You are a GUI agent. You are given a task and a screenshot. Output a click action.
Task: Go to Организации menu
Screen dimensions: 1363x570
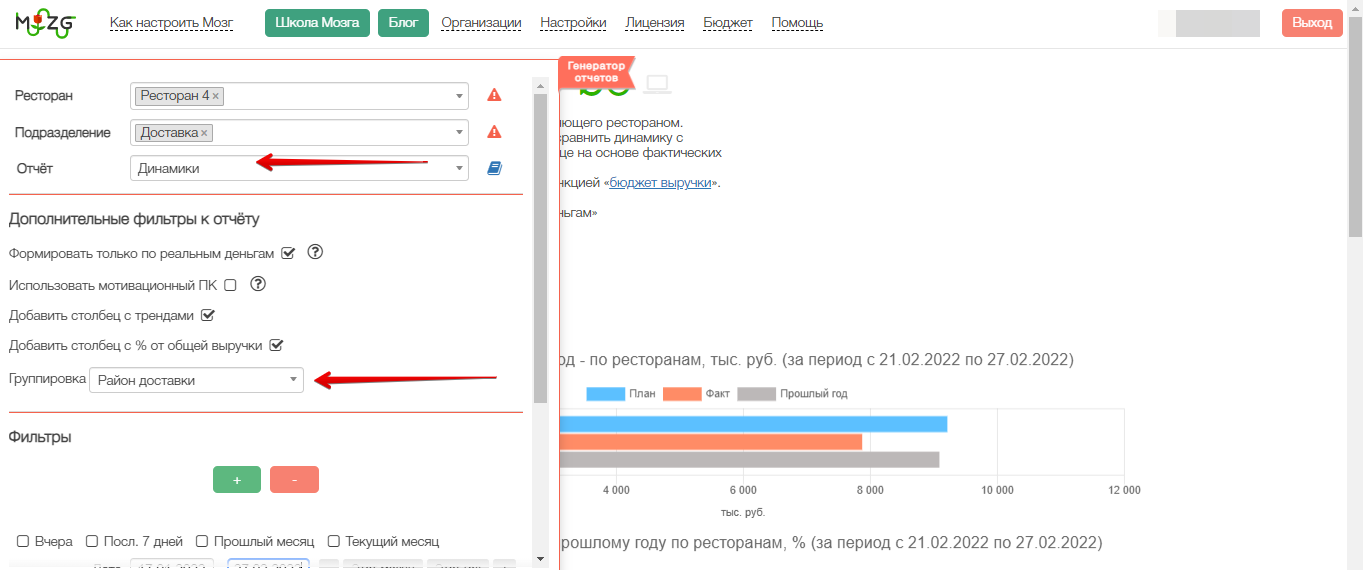click(481, 23)
